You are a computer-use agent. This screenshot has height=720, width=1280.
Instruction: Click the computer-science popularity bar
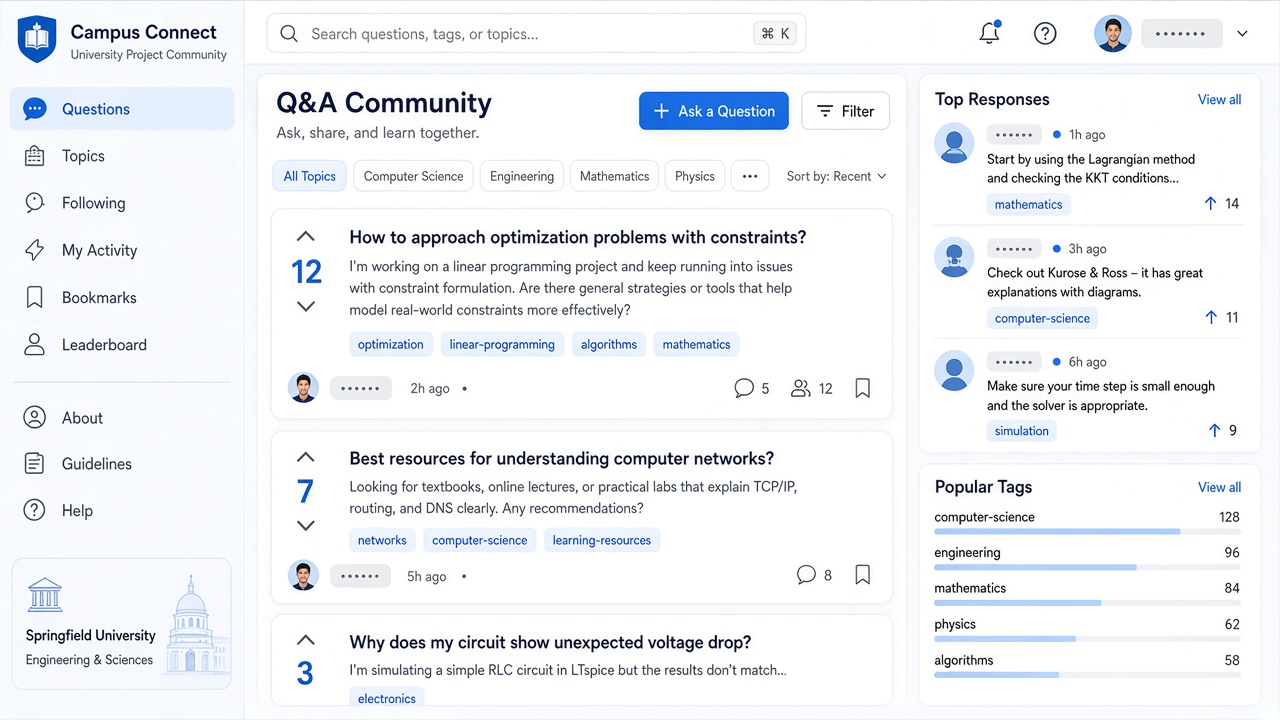click(1087, 531)
